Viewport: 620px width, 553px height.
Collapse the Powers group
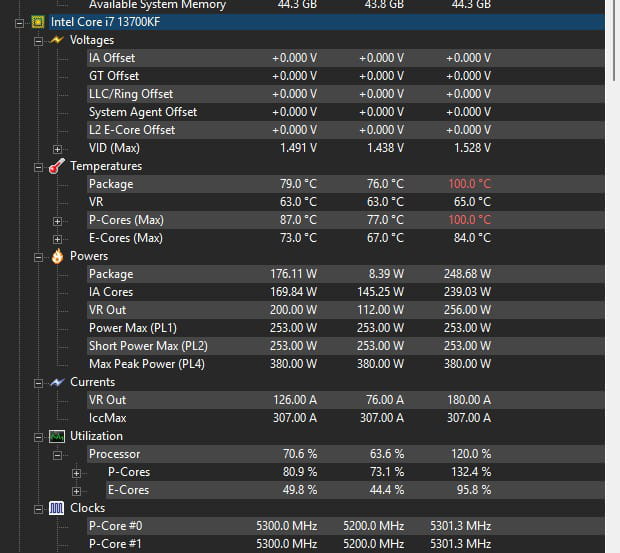click(38, 258)
